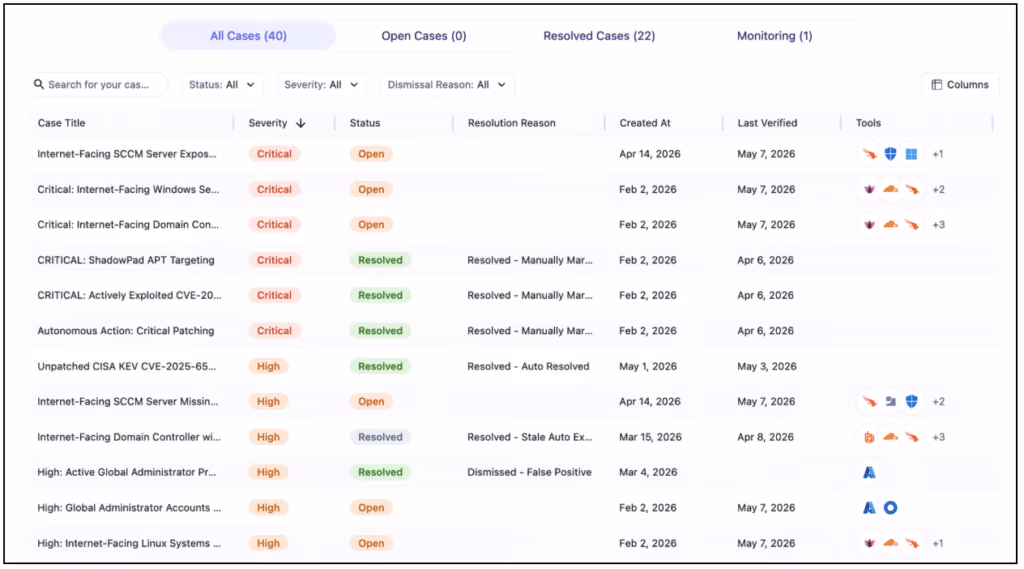Click Dismissed - False Positive resolution reason
1024x569 pixels.
pos(529,472)
